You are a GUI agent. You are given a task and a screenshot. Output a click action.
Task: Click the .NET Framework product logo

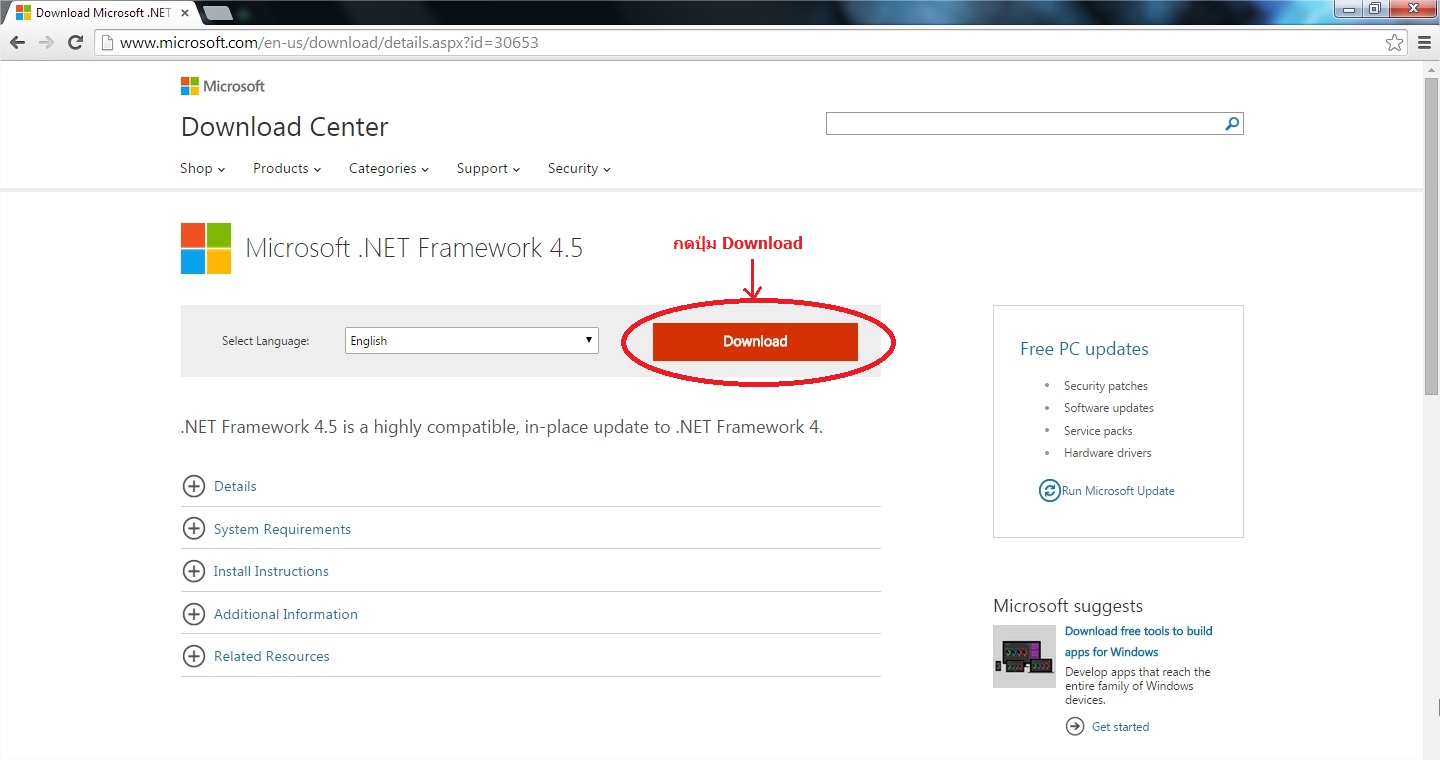pyautogui.click(x=206, y=248)
